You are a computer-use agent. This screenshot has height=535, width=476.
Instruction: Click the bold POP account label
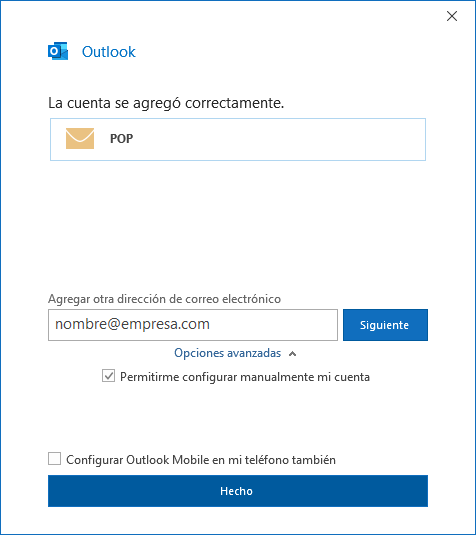tap(121, 139)
